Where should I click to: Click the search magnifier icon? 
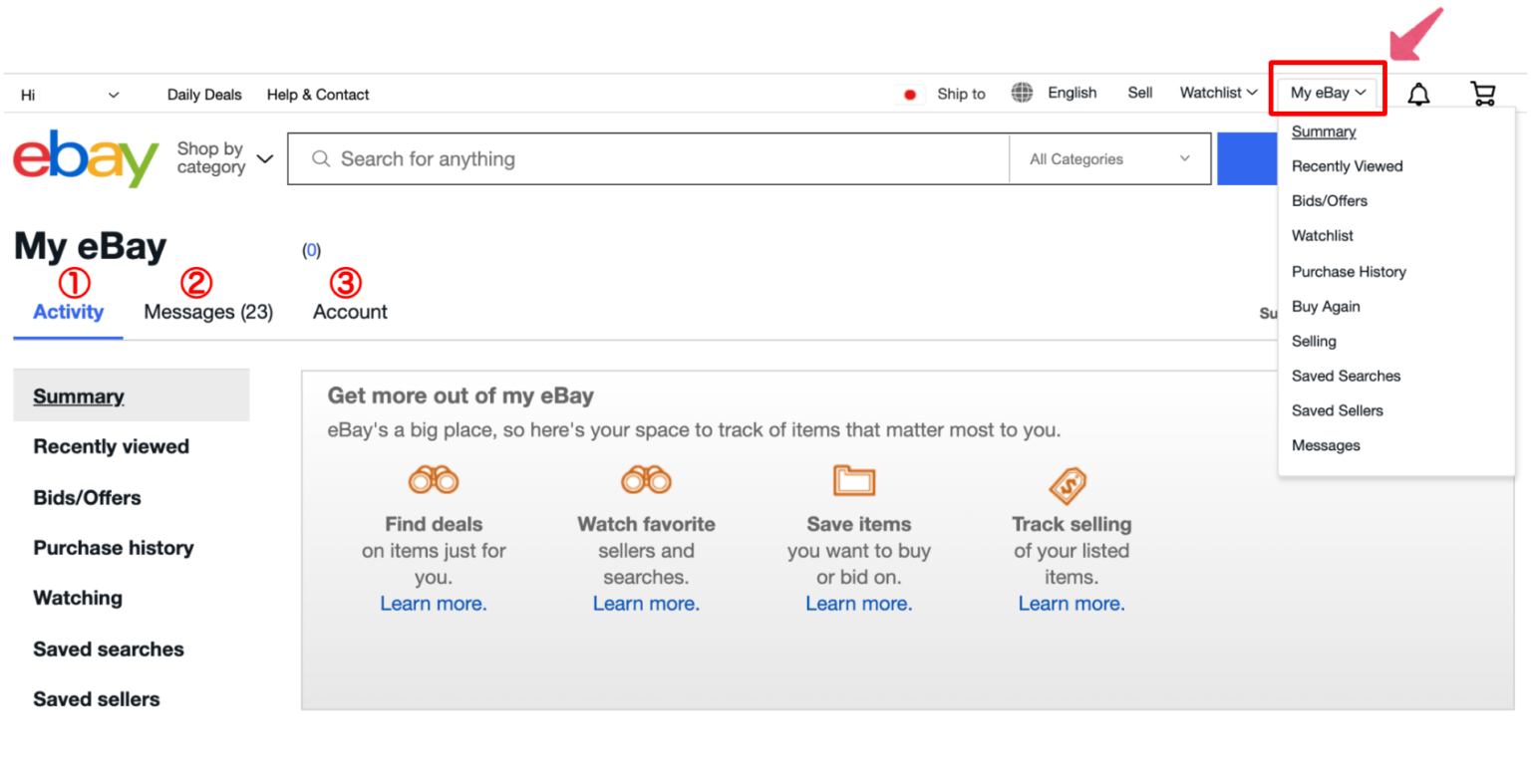tap(321, 158)
